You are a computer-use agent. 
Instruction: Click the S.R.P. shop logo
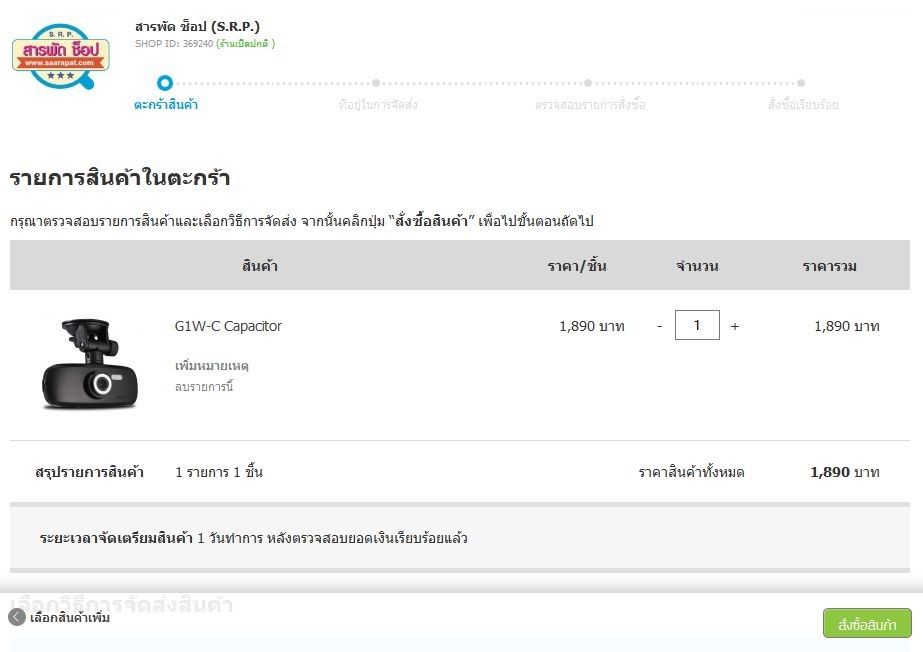pos(60,56)
